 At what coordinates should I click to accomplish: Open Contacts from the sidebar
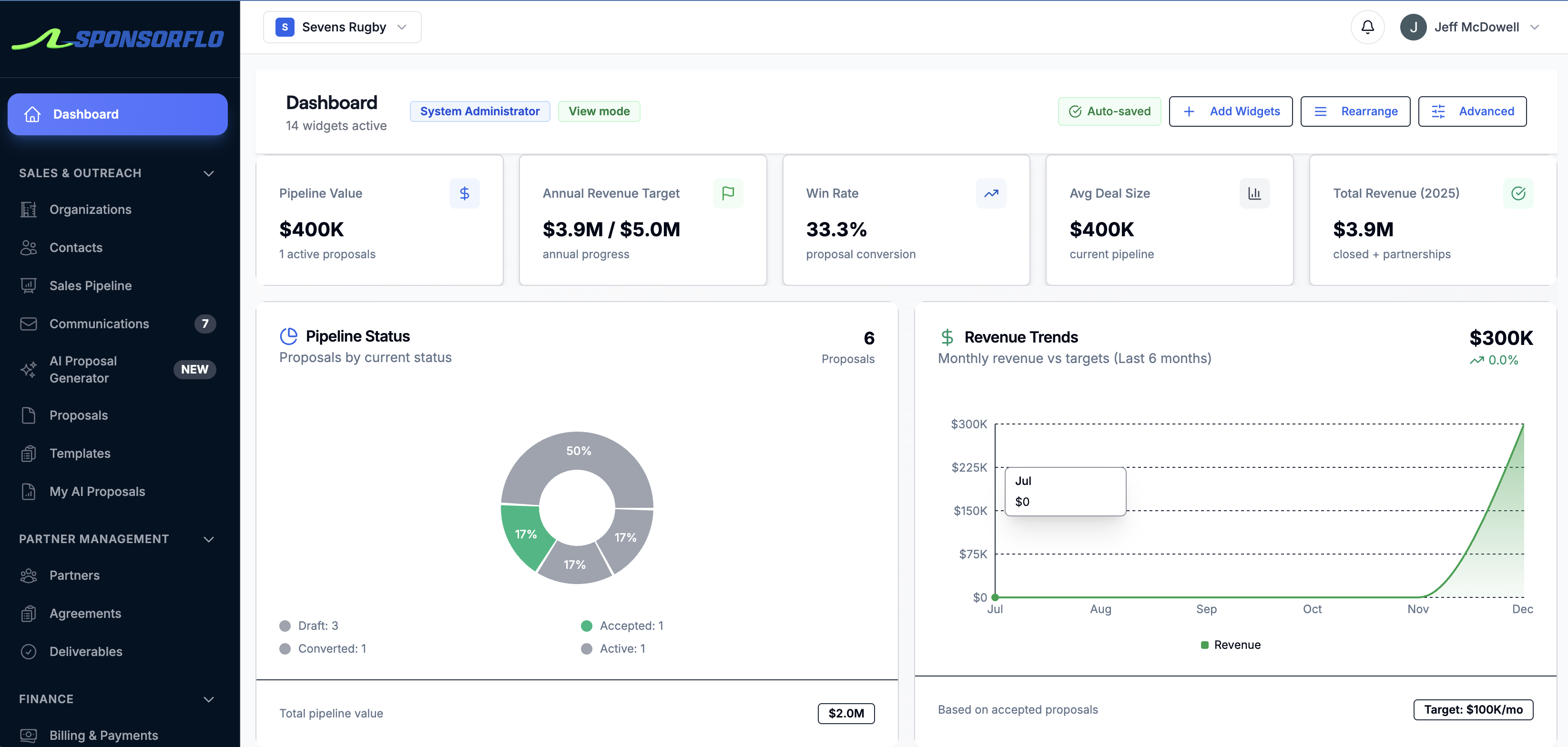[75, 248]
